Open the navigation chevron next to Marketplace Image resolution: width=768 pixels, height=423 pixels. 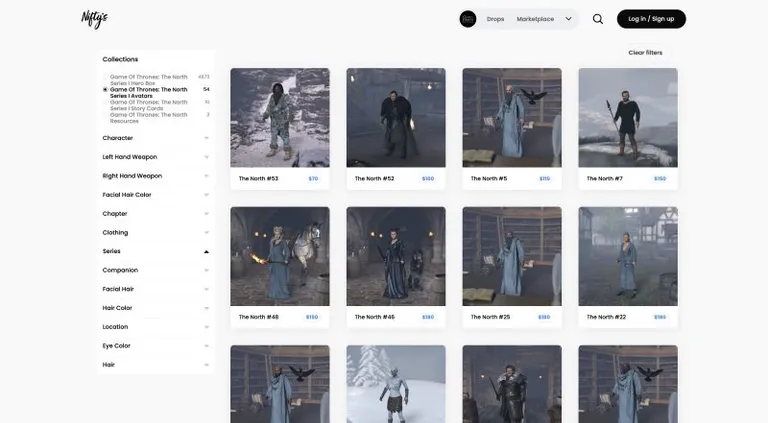568,19
